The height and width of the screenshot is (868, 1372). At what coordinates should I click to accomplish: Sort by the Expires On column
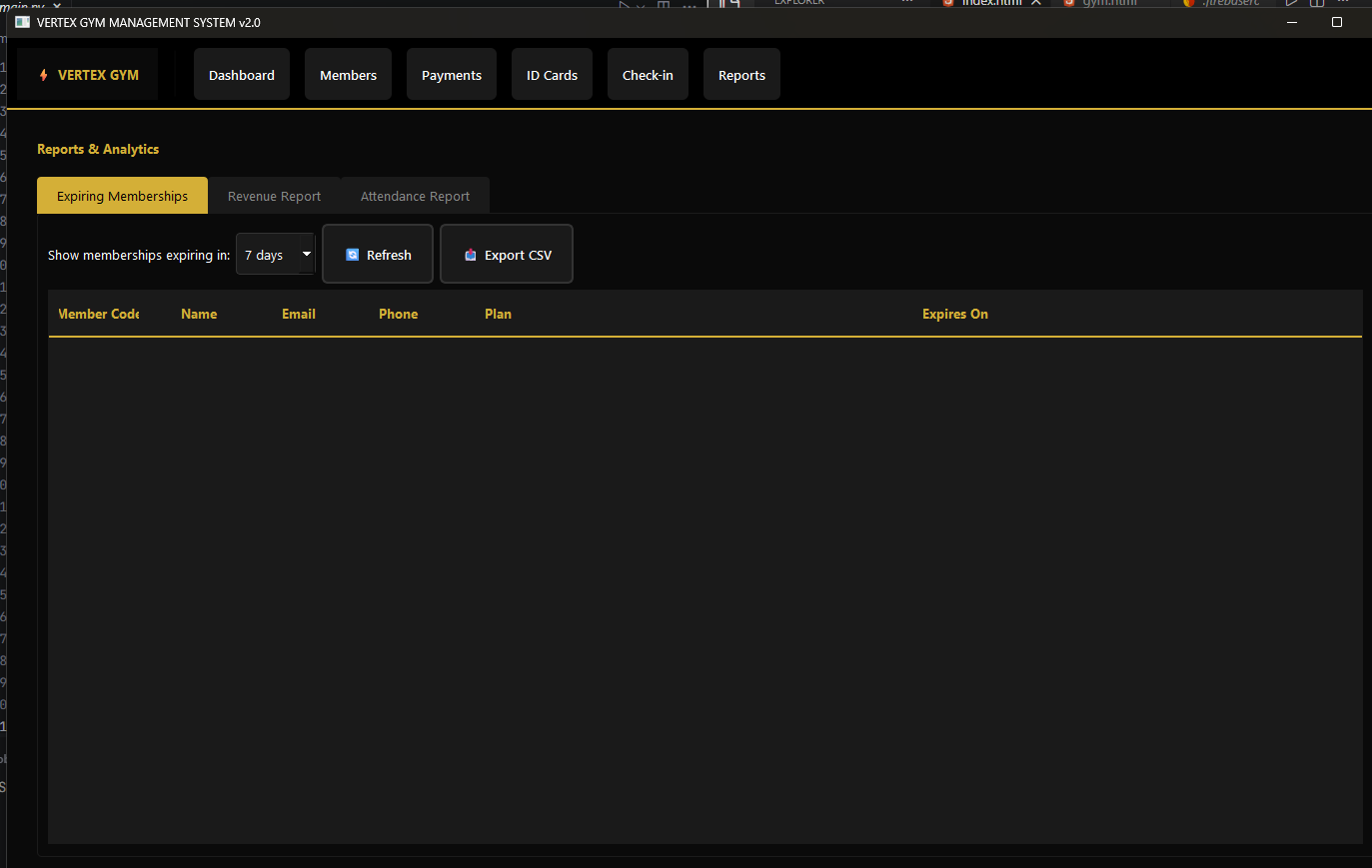pos(954,314)
